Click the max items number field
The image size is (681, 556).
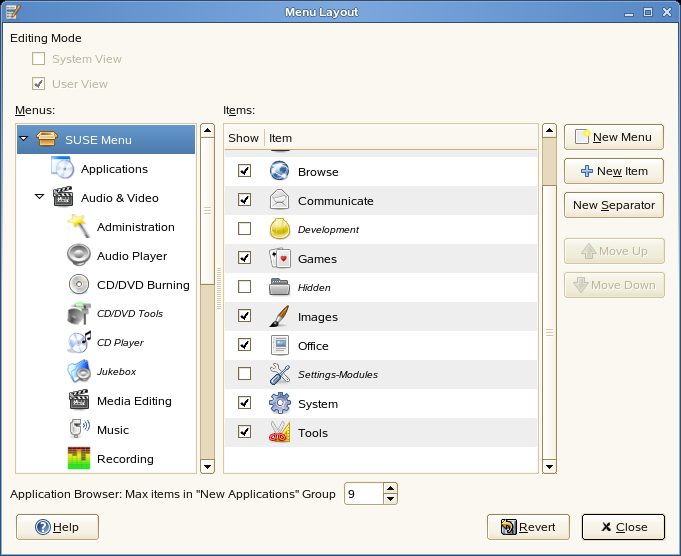[362, 494]
